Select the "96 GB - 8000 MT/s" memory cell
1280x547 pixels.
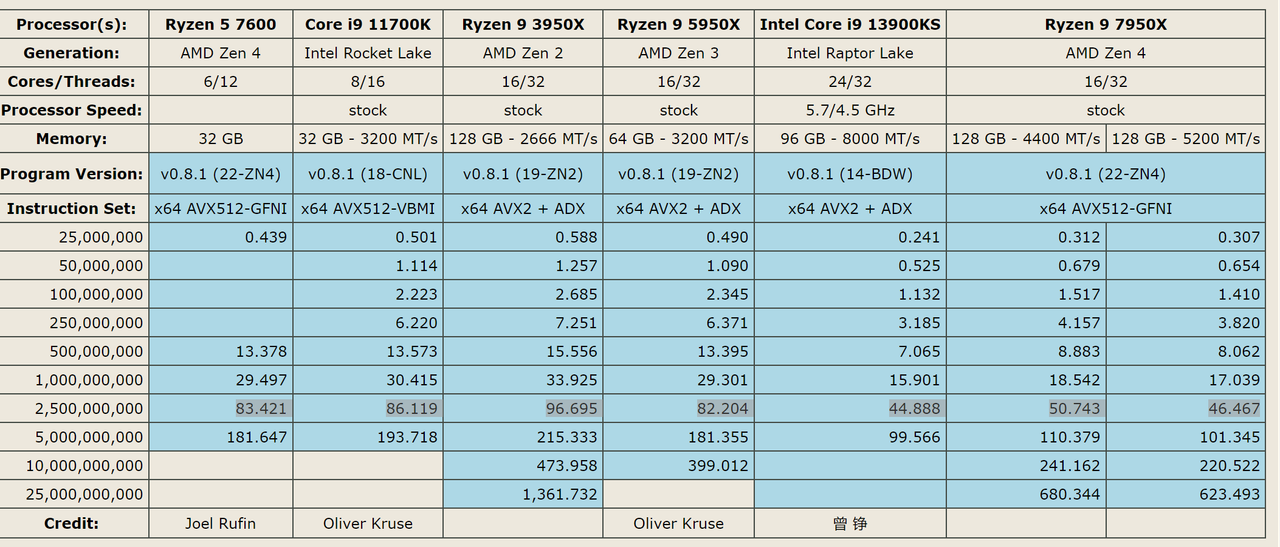(x=850, y=138)
